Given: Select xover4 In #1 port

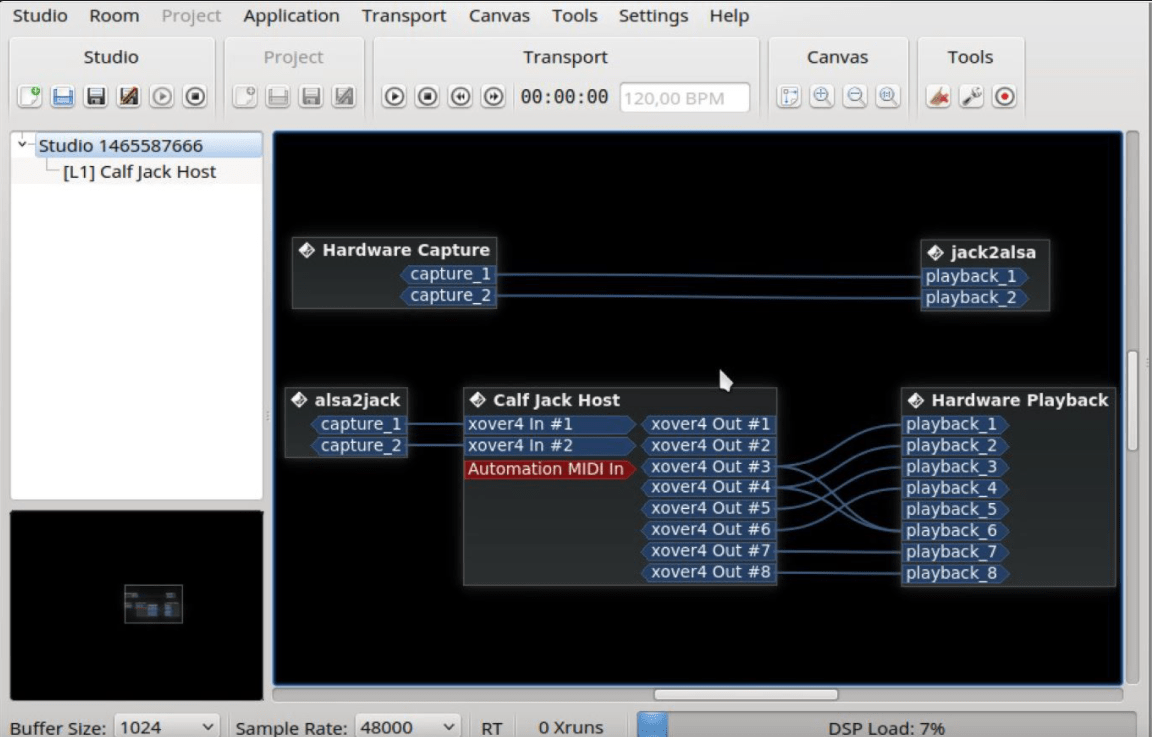Looking at the screenshot, I should coord(550,424).
